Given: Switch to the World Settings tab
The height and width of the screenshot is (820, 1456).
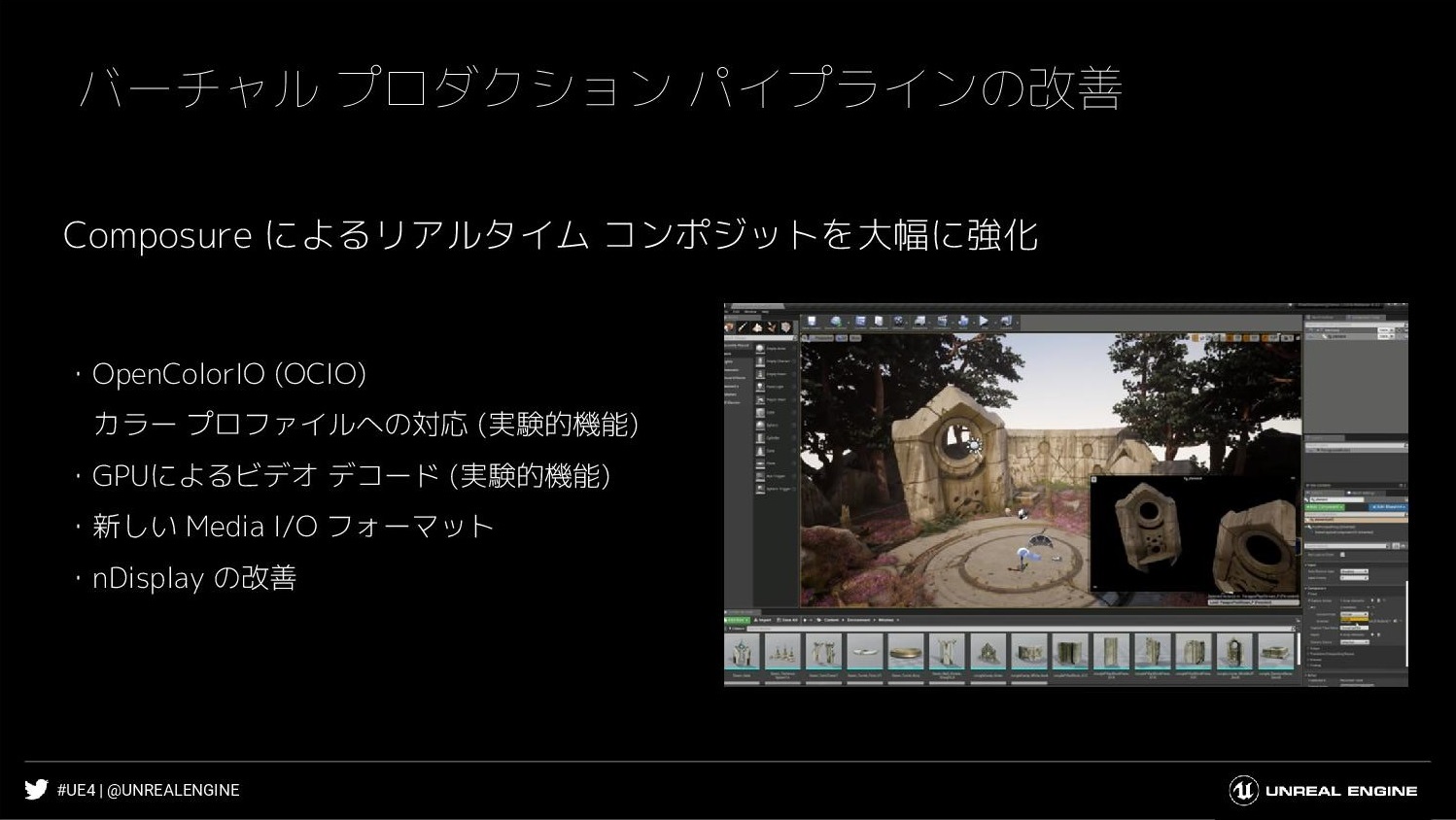Looking at the screenshot, I should pyautogui.click(x=1365, y=493).
